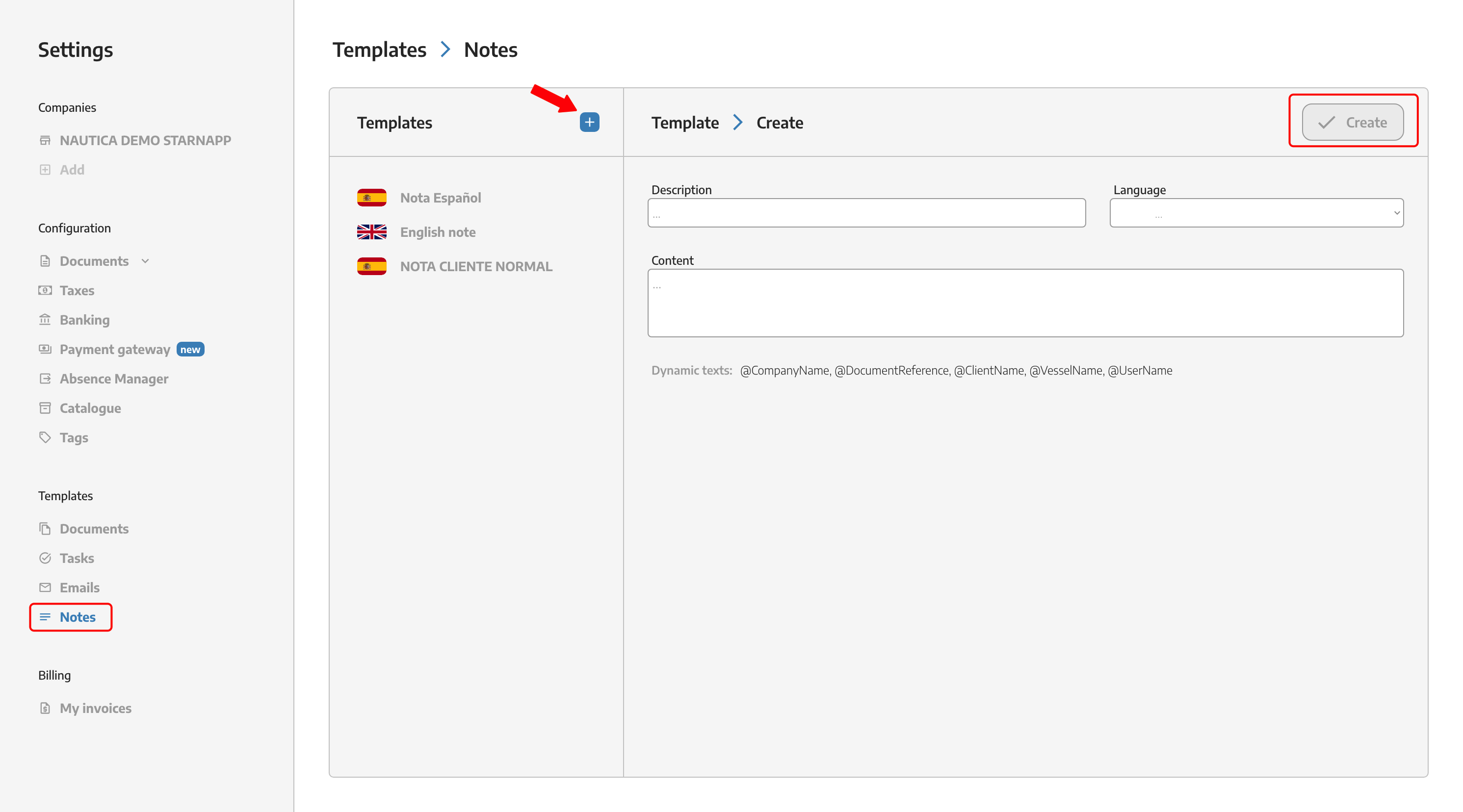This screenshot has height=812, width=1463.
Task: Click the invoice icon beside My invoices
Action: [x=45, y=708]
